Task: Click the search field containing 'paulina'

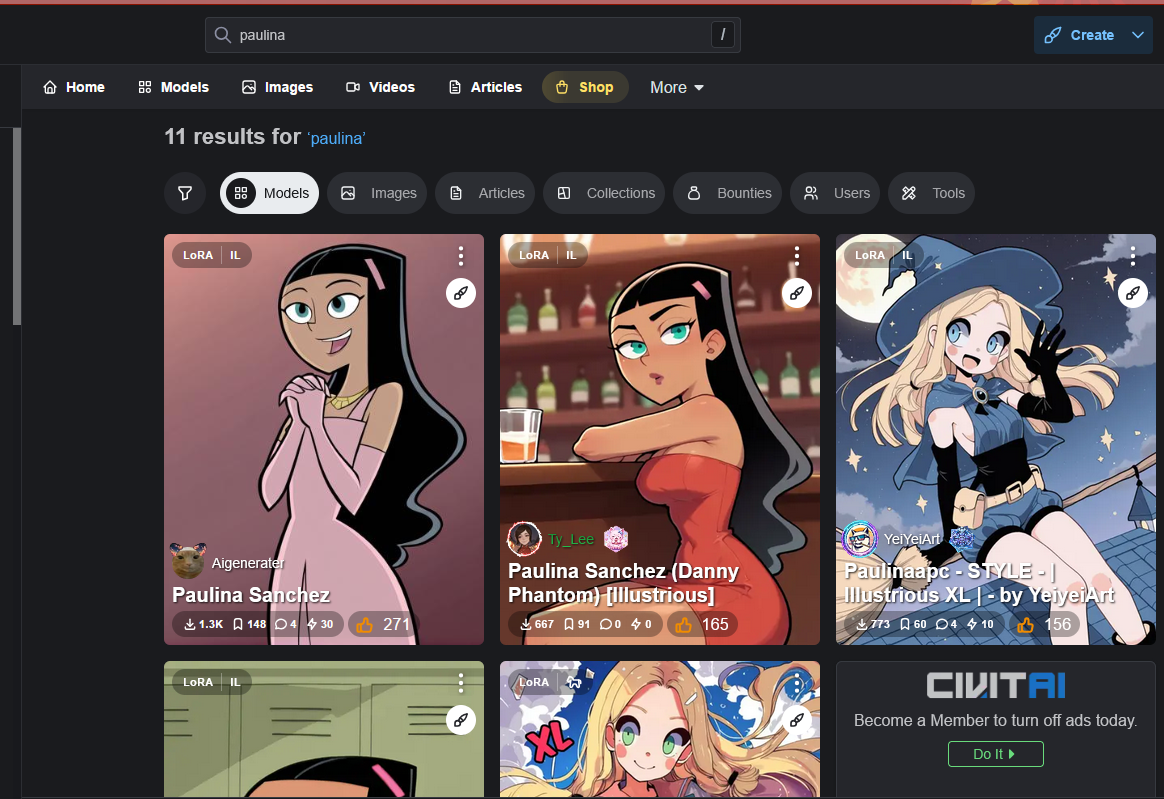Action: click(472, 35)
